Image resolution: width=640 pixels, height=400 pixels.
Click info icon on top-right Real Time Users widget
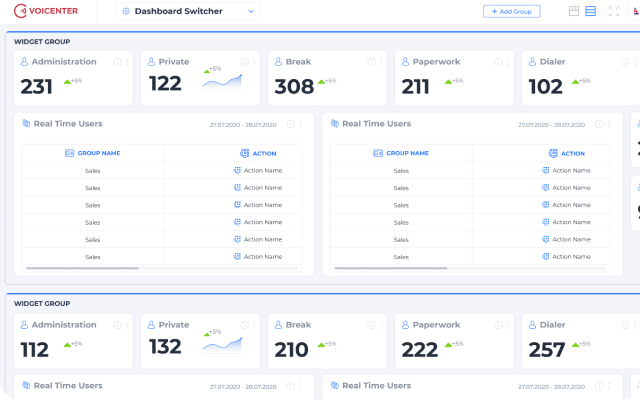click(x=599, y=124)
